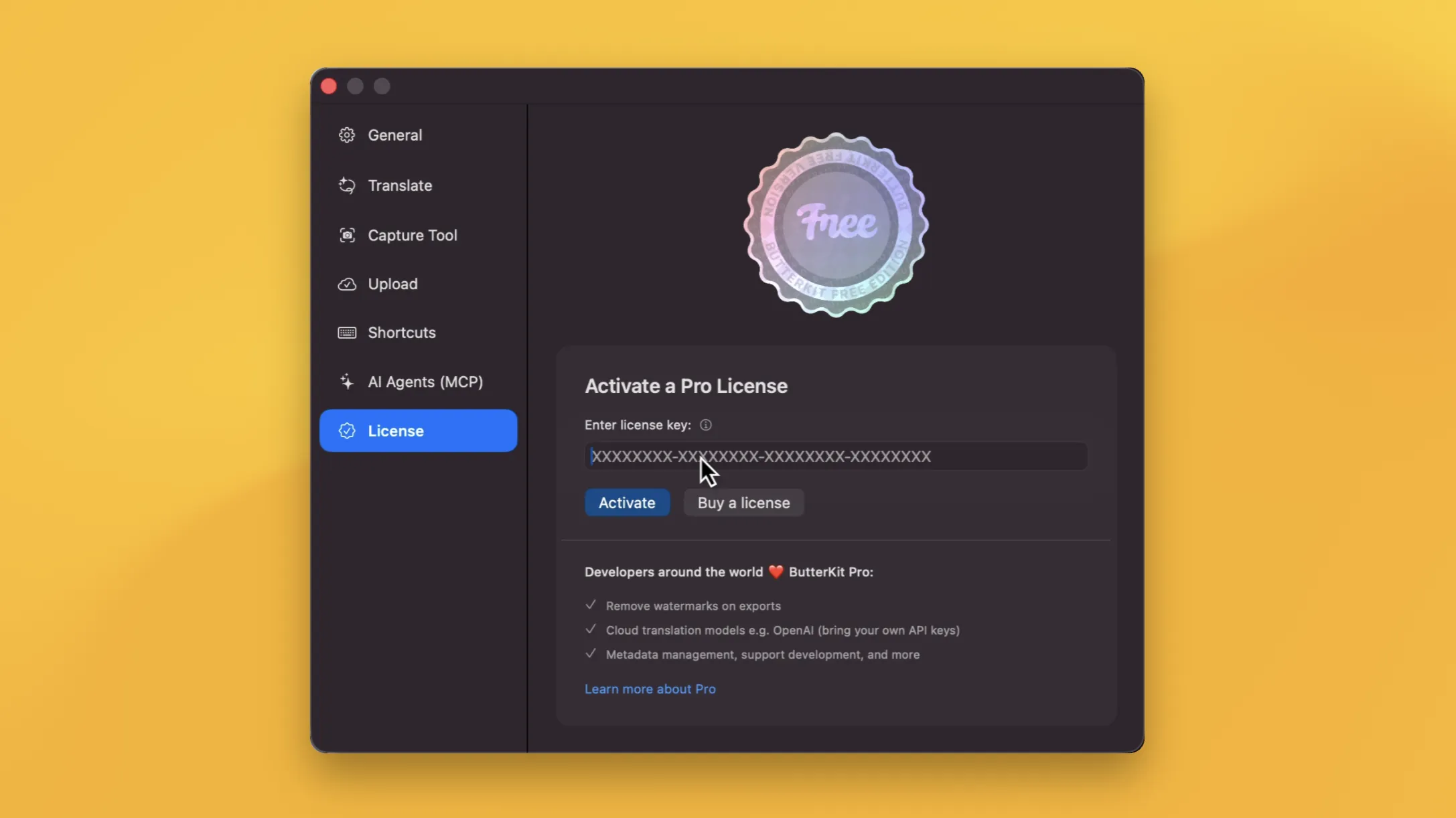
Task: Open Upload label in sidebar
Action: pyautogui.click(x=392, y=284)
